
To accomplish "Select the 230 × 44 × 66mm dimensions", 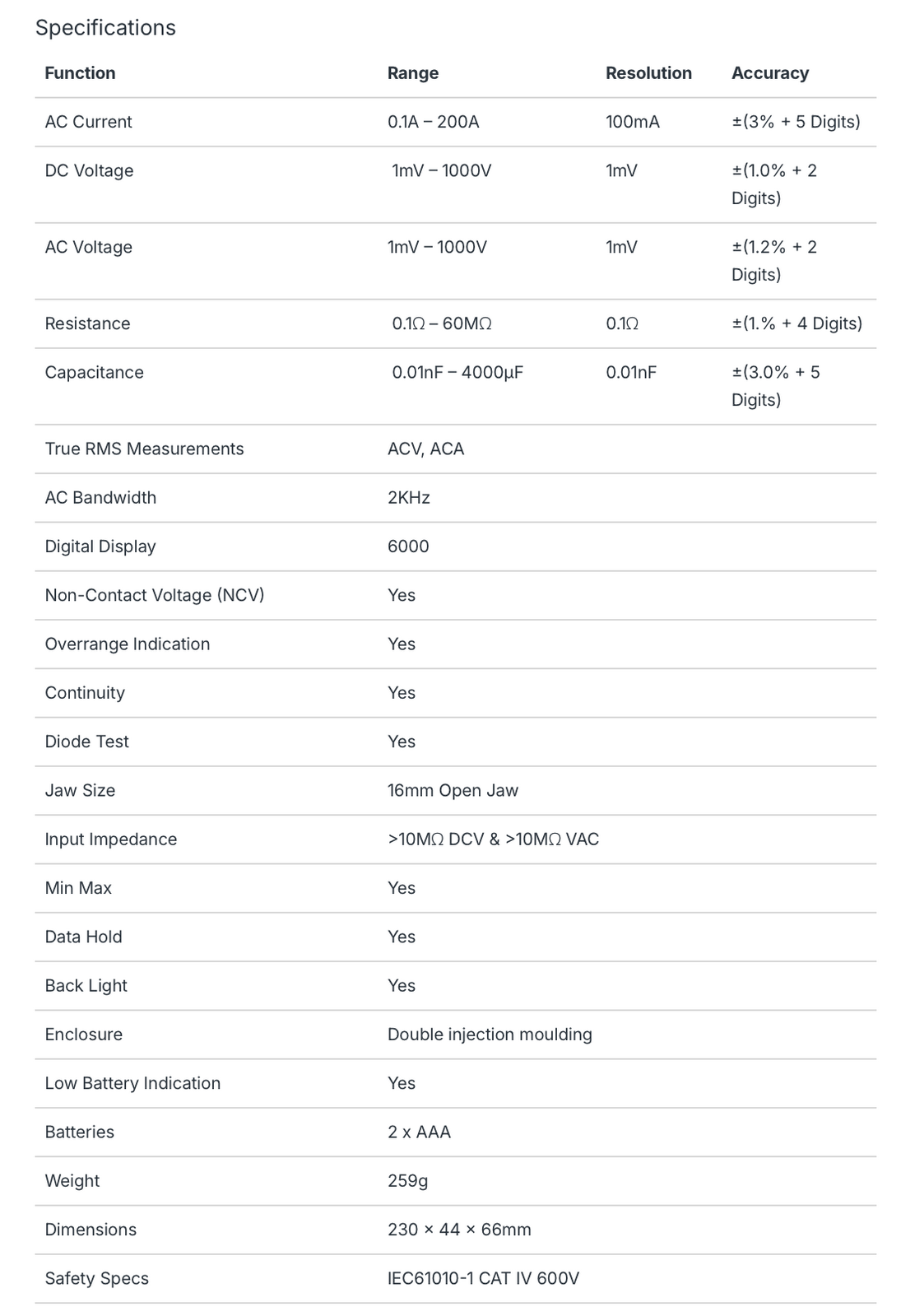I will (x=459, y=1230).
